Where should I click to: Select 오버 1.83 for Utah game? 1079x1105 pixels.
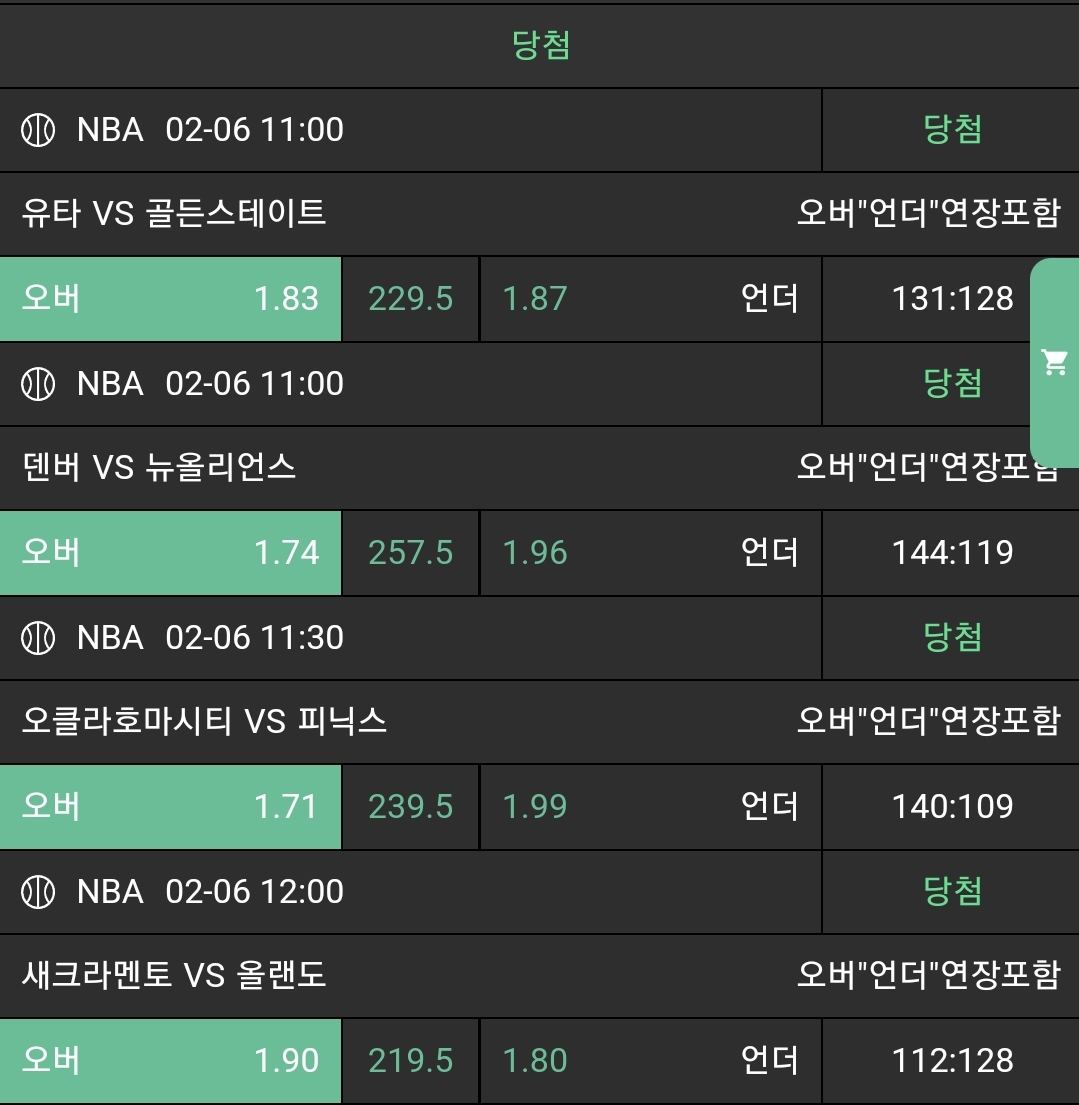[x=170, y=299]
